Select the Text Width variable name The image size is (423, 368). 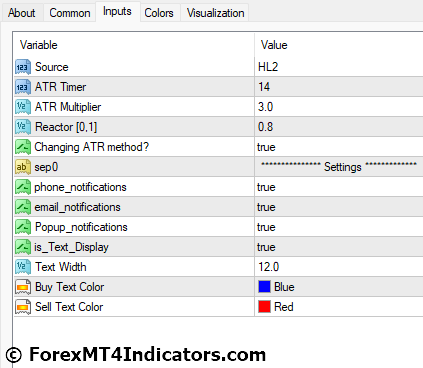pos(61,267)
